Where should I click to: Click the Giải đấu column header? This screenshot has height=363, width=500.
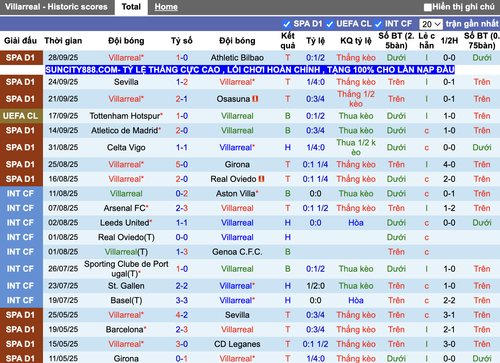(x=20, y=41)
